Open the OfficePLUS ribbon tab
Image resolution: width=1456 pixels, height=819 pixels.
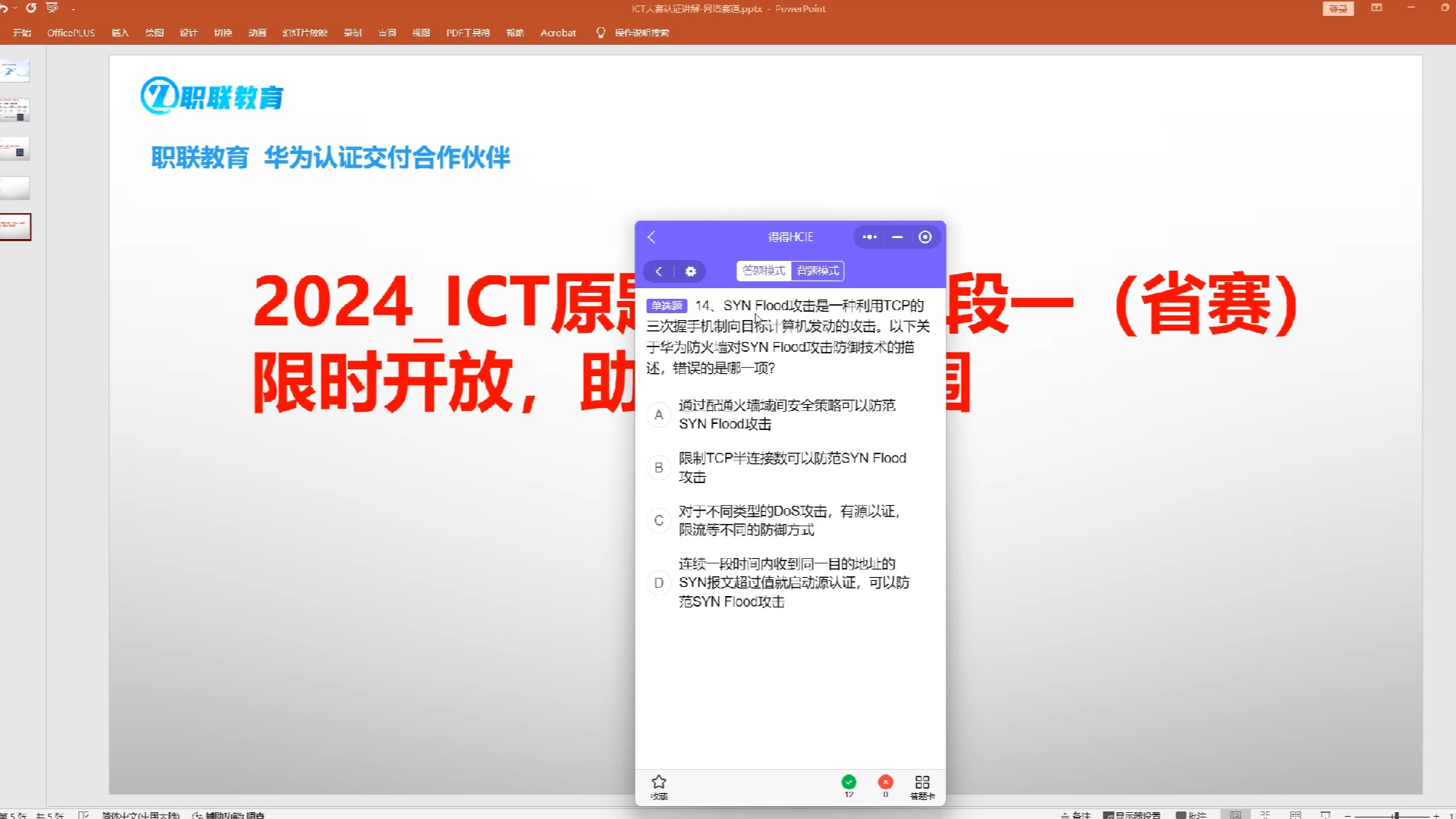coord(71,33)
